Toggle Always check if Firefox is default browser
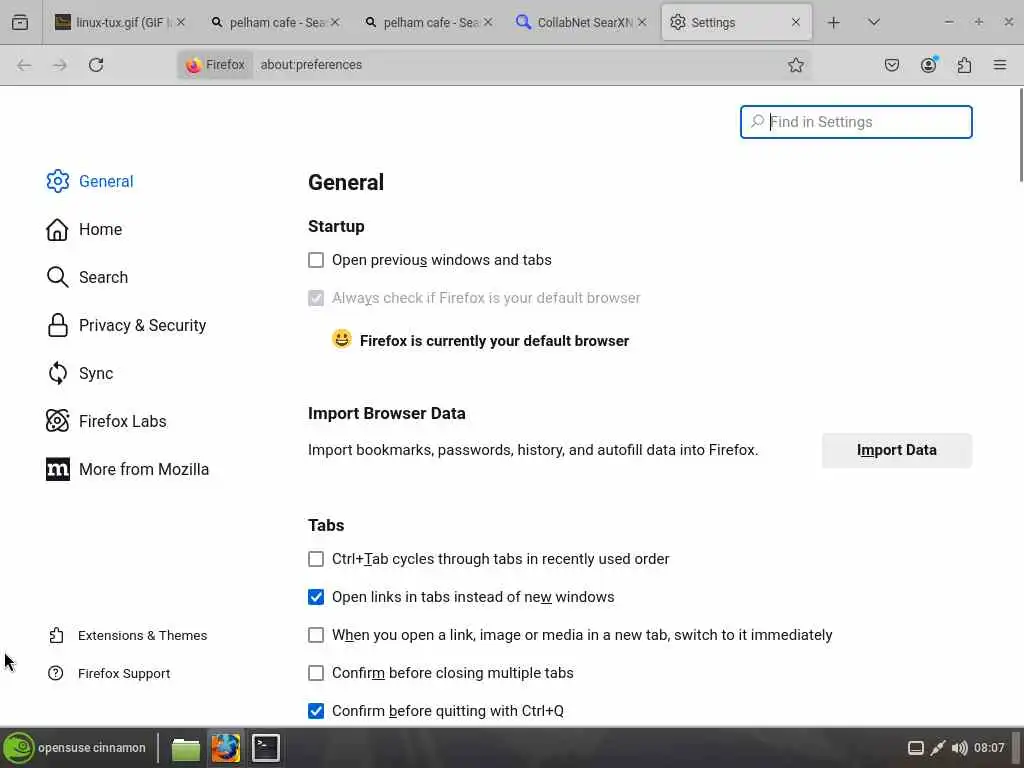 tap(316, 298)
